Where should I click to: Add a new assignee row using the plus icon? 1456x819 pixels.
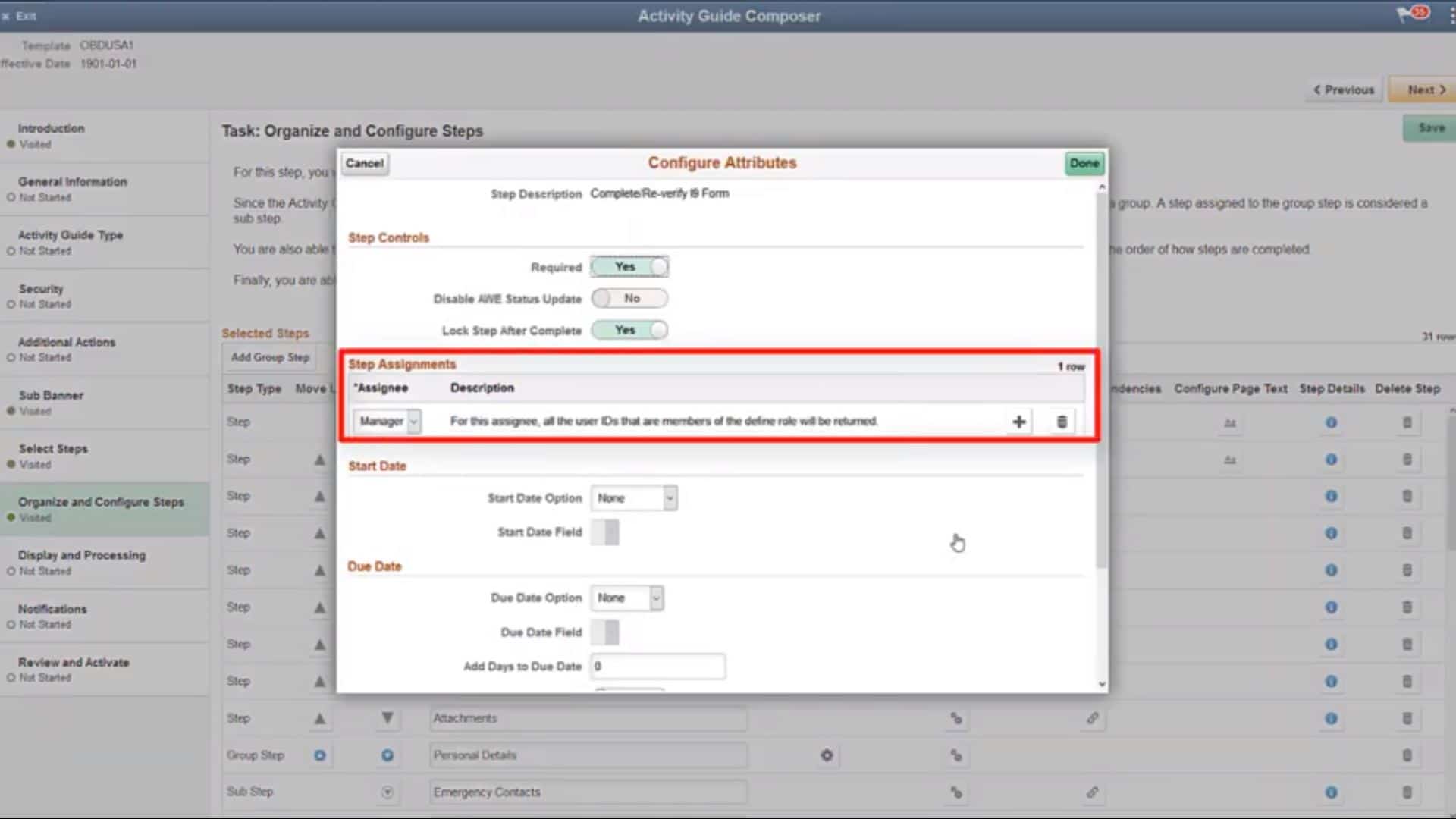pos(1018,422)
